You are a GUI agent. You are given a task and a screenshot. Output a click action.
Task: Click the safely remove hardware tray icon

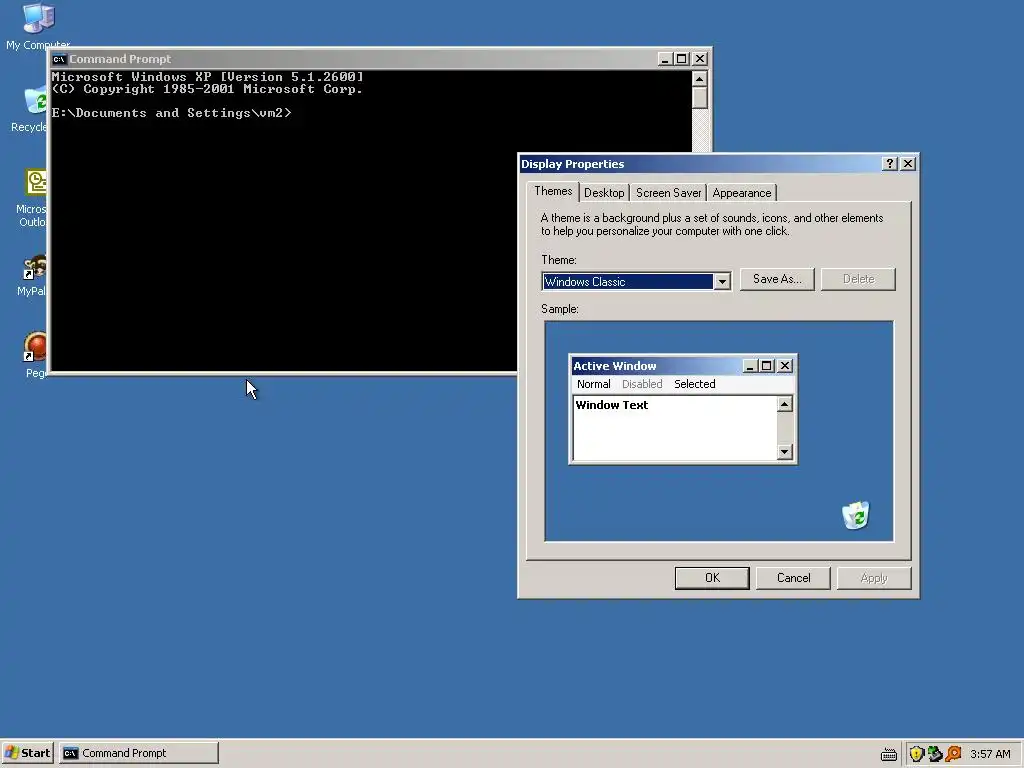tap(935, 754)
